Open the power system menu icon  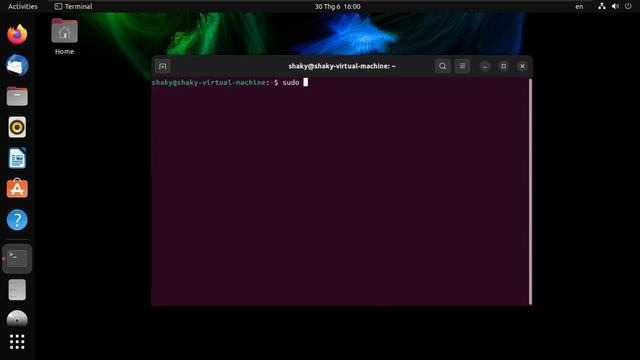(628, 7)
